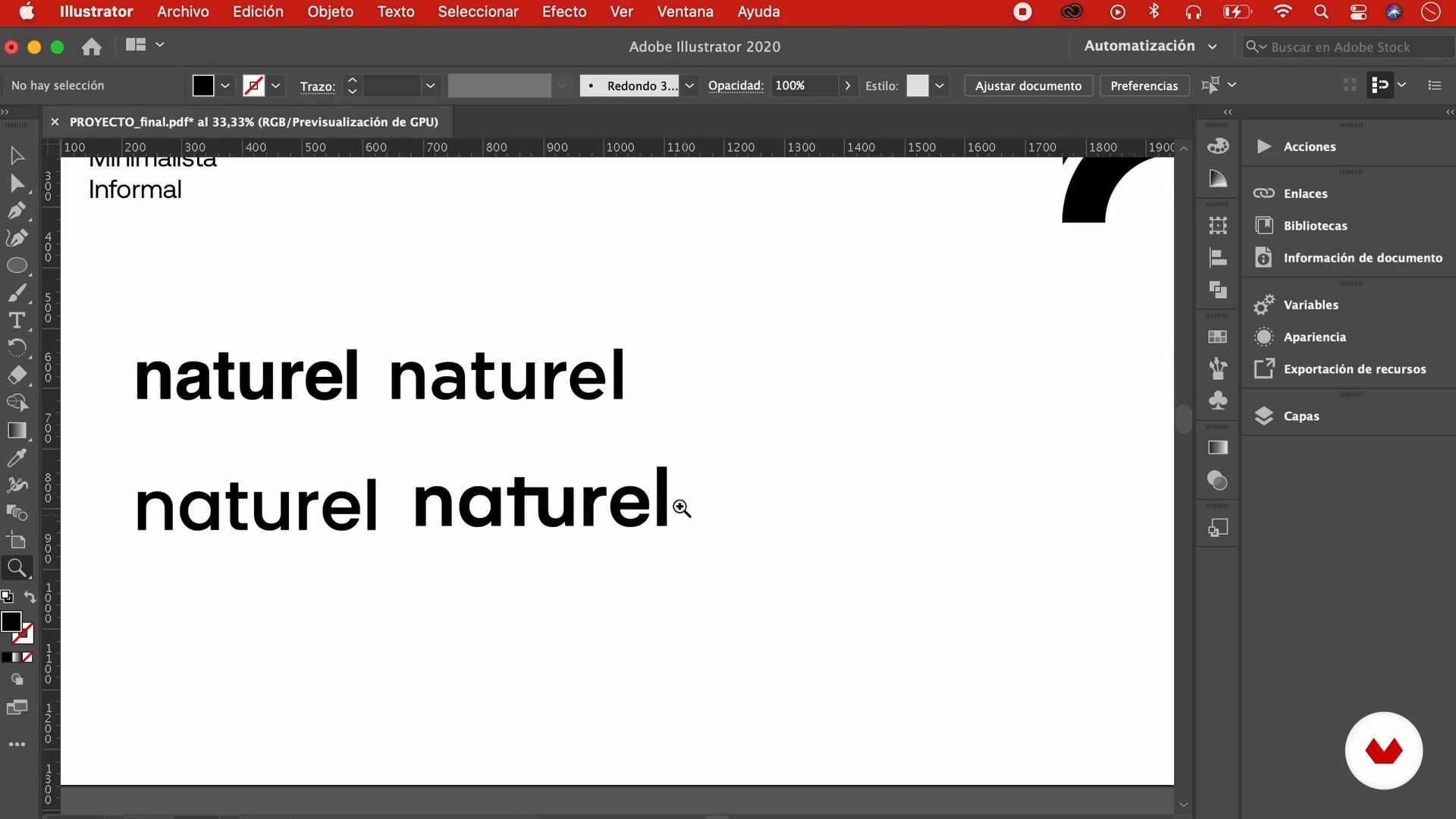This screenshot has height=819, width=1456.
Task: Open the Align panel icon
Action: [x=1218, y=258]
